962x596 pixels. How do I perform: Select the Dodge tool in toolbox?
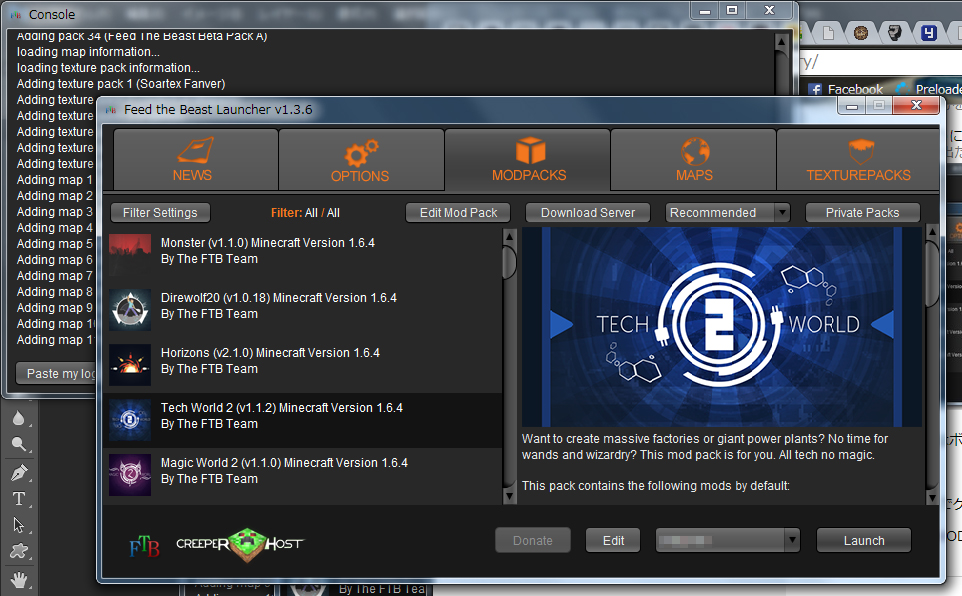click(x=19, y=445)
